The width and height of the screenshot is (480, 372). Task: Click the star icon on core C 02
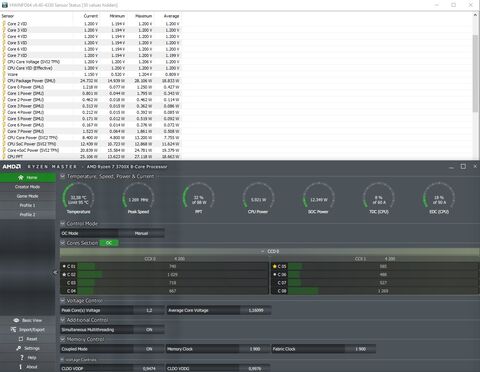coord(64,275)
